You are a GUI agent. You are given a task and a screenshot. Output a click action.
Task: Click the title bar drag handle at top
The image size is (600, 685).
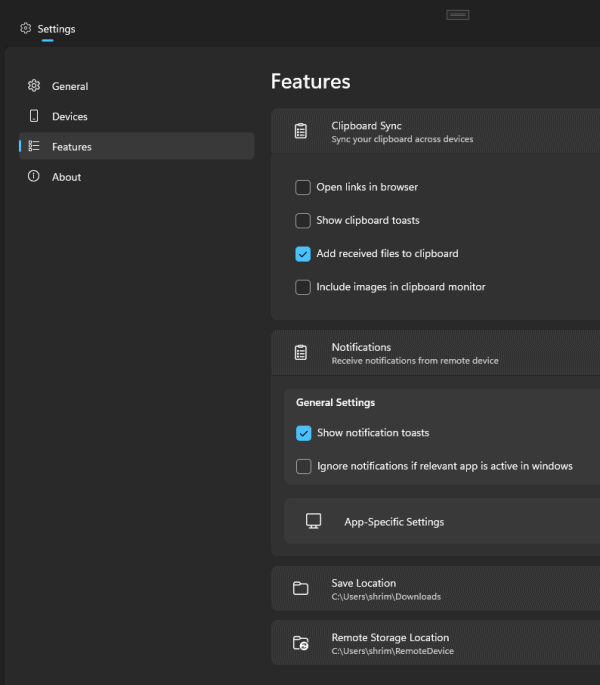point(458,15)
